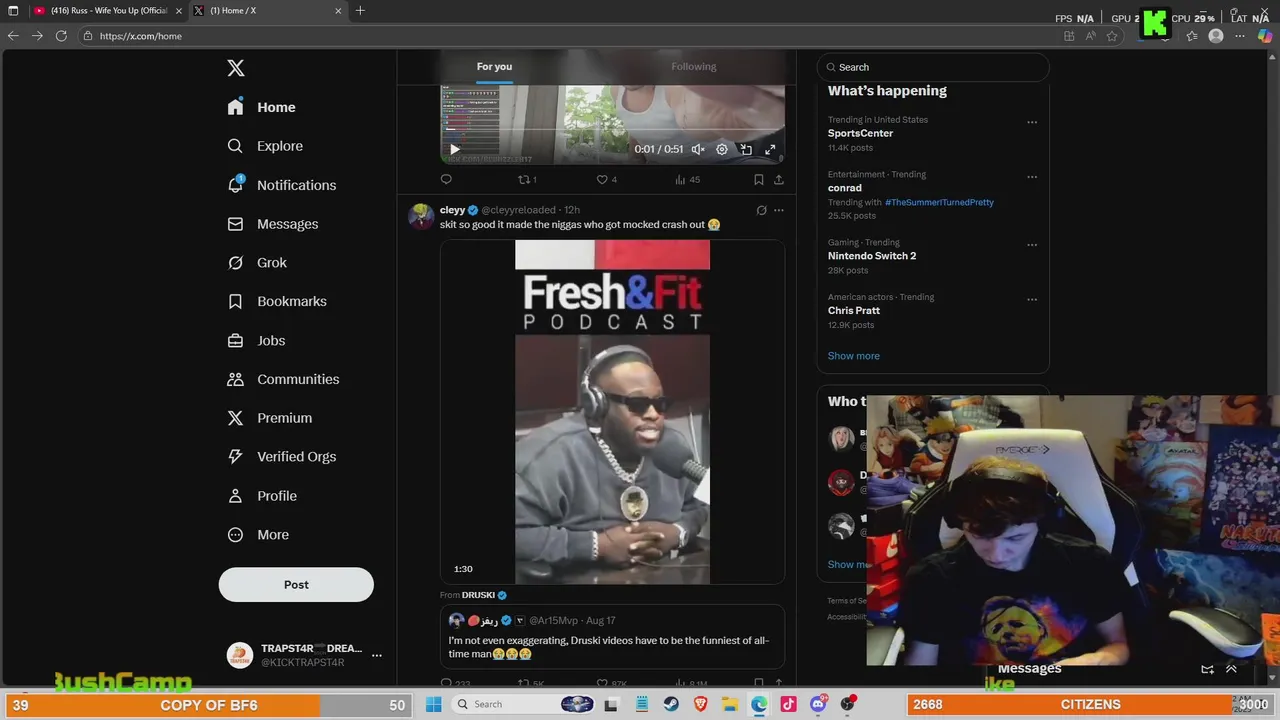
Task: Play the Fresh&Fit Podcast video thumbnail
Action: coord(612,412)
